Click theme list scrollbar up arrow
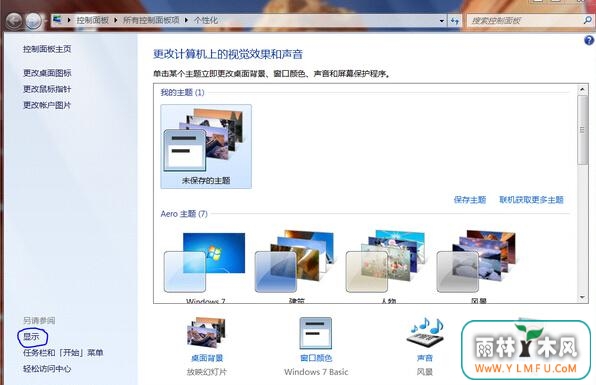 [x=582, y=90]
